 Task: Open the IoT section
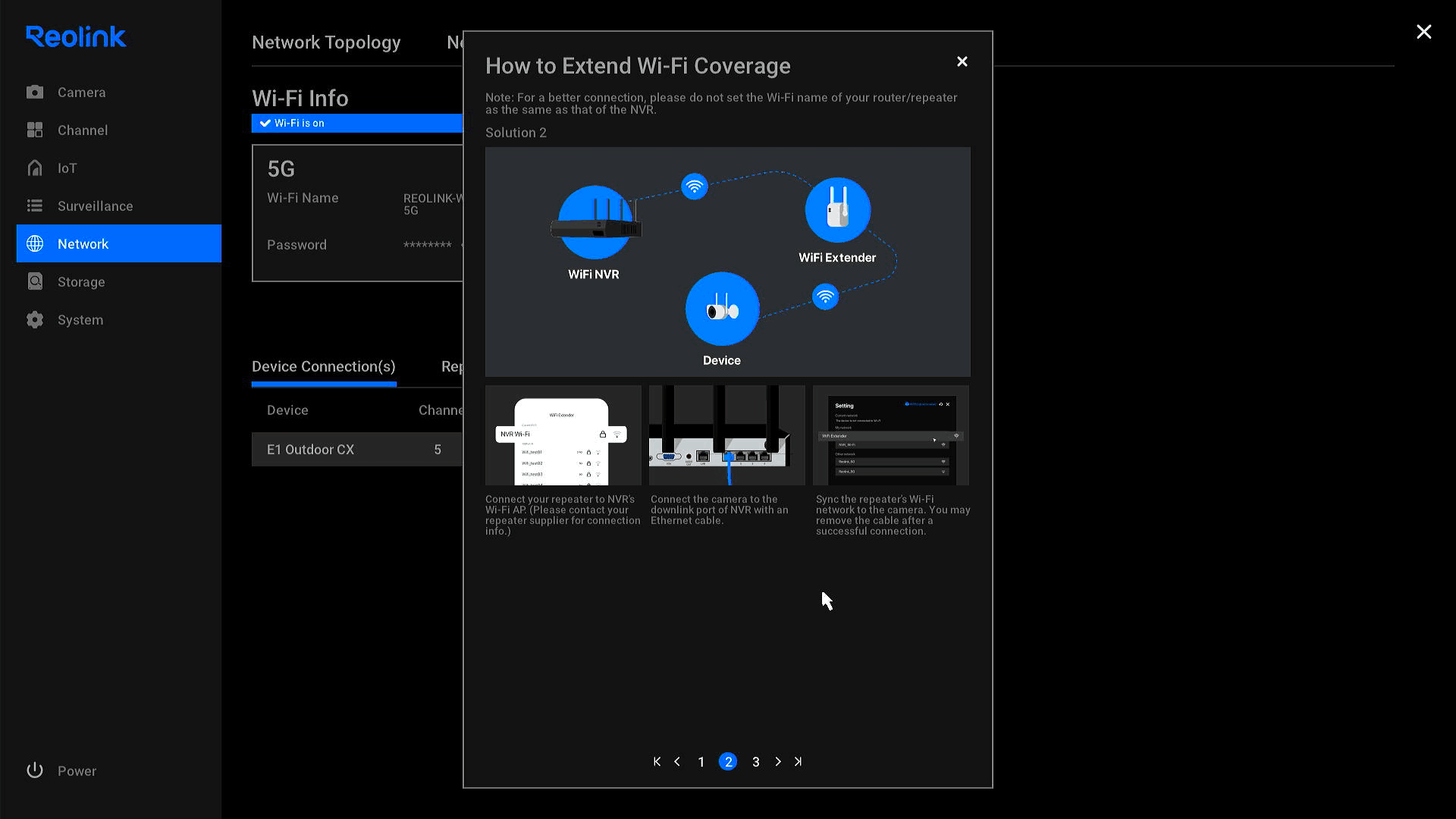point(67,168)
